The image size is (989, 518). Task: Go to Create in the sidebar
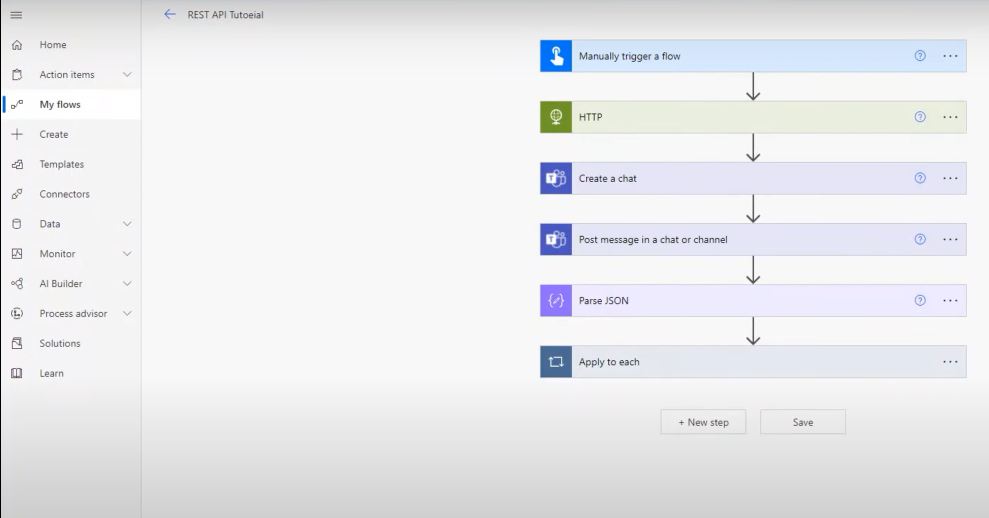[x=71, y=134]
